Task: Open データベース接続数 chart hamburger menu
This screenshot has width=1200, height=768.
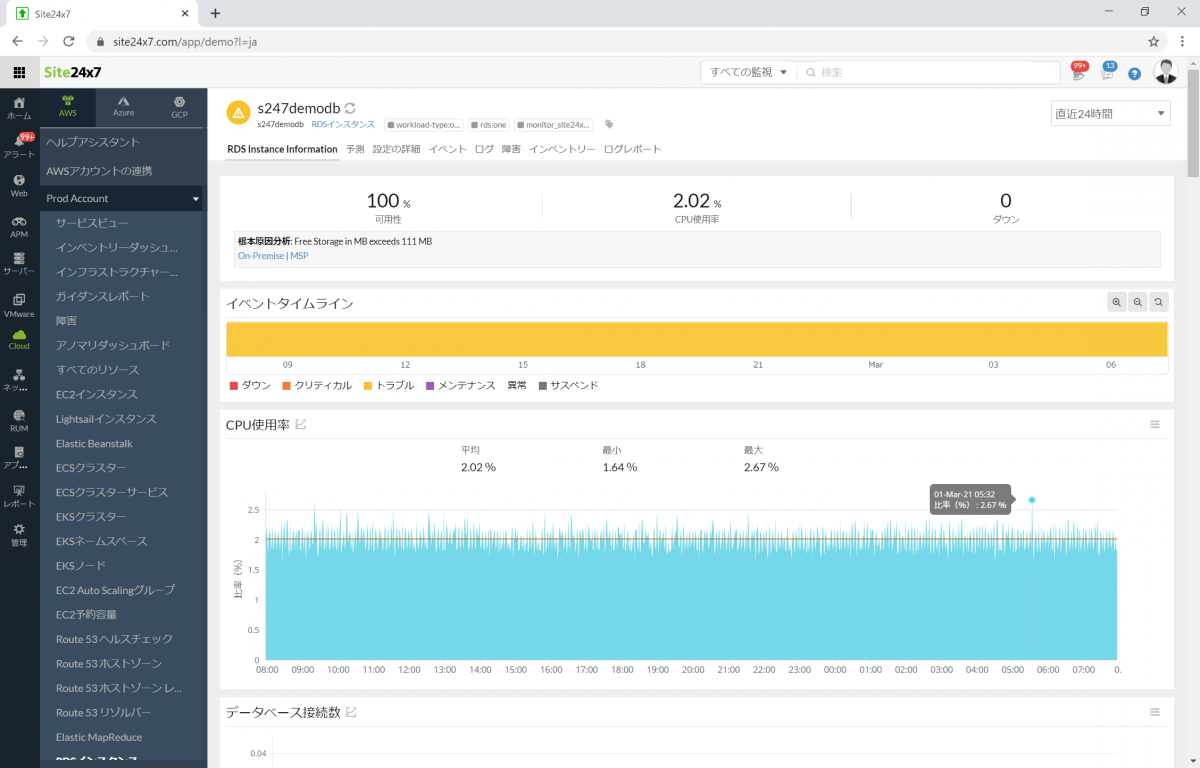Action: click(1155, 712)
